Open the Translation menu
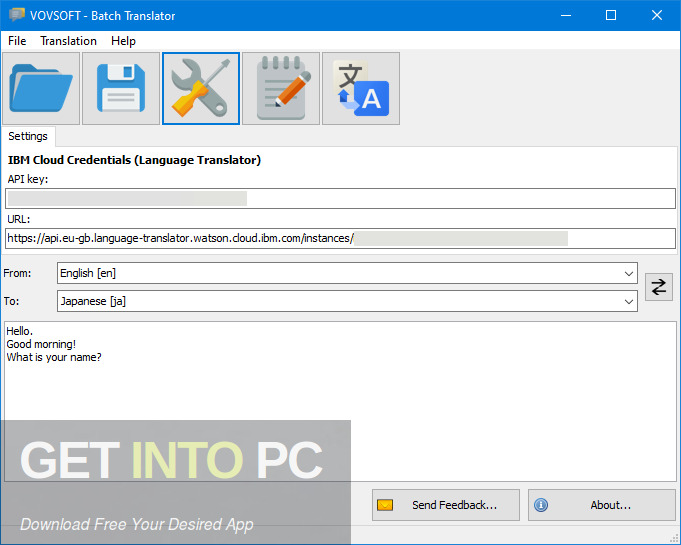 (x=68, y=41)
